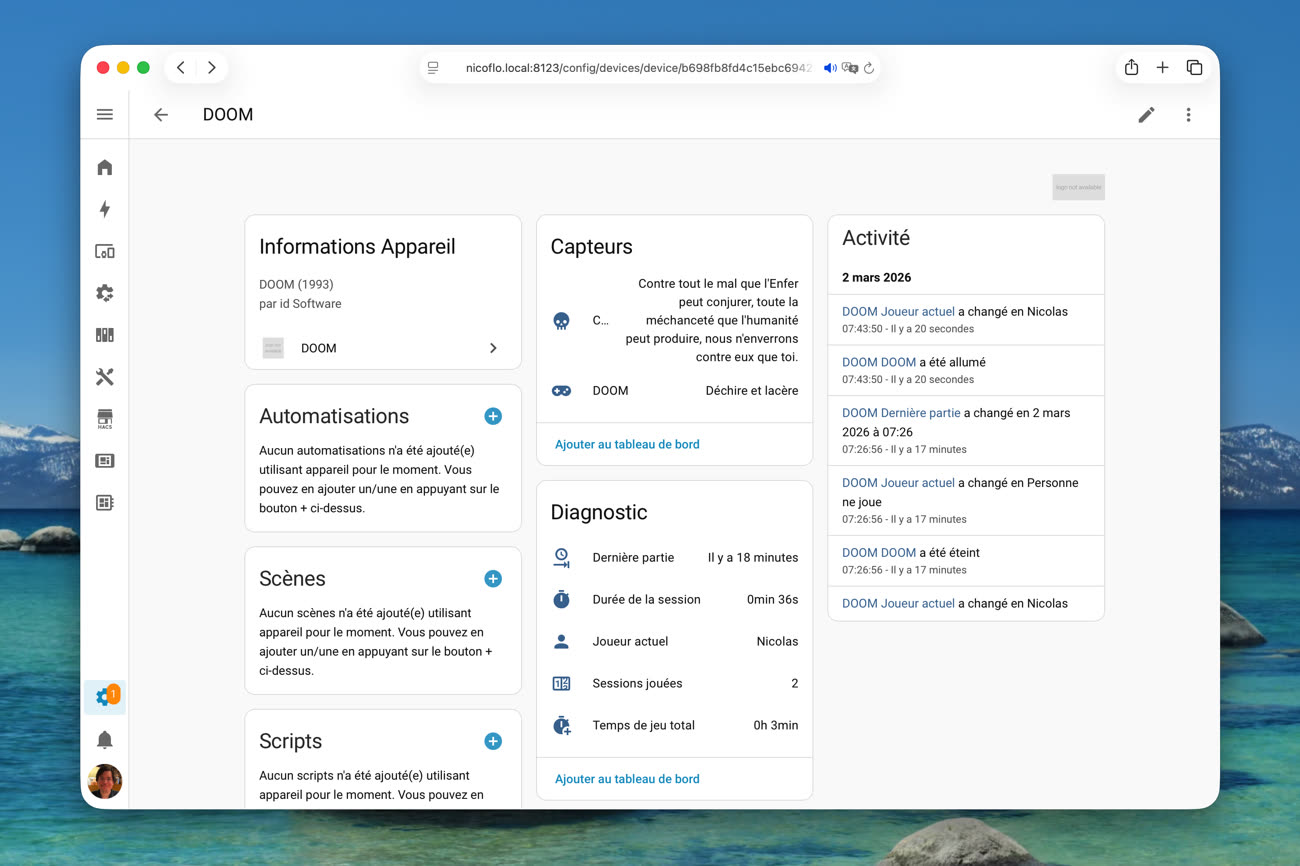
Task: Open the 'Joueur actuel' diagnostic row
Action: pyautogui.click(x=674, y=642)
